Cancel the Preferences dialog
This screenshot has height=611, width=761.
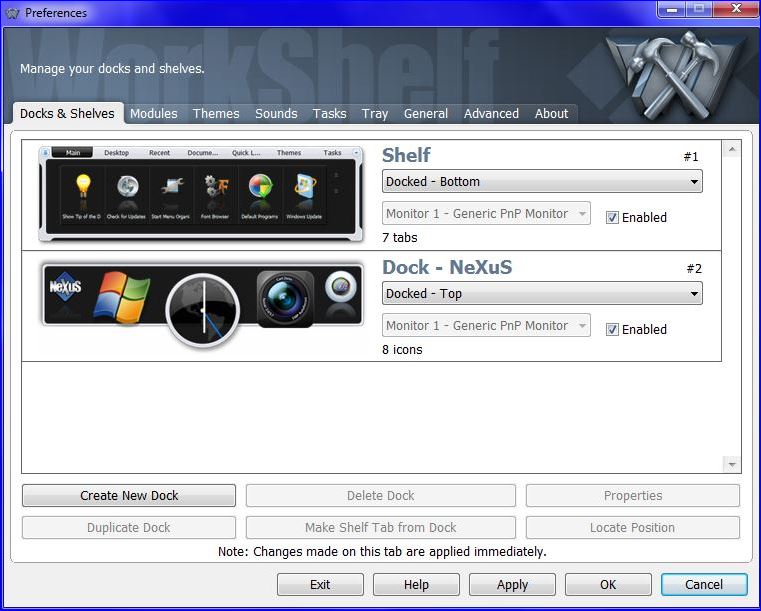tap(704, 584)
